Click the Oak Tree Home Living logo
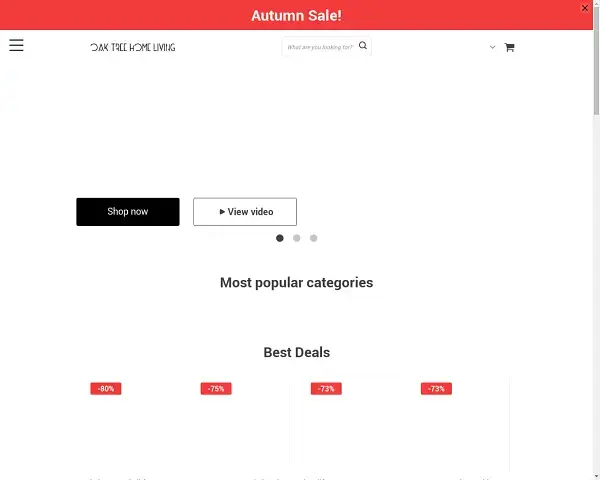Screen dimensions: 600x480 [x=132, y=47]
